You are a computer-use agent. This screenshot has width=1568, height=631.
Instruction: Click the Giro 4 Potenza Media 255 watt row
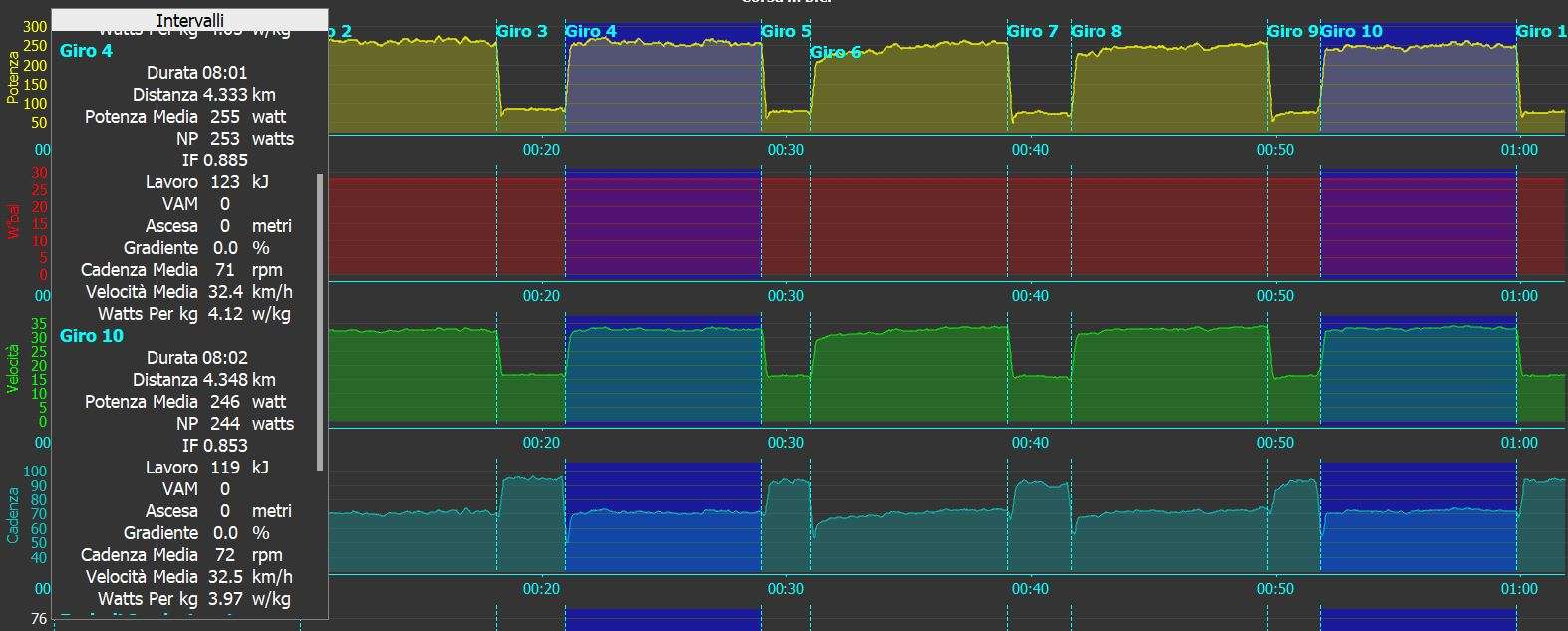[x=185, y=117]
